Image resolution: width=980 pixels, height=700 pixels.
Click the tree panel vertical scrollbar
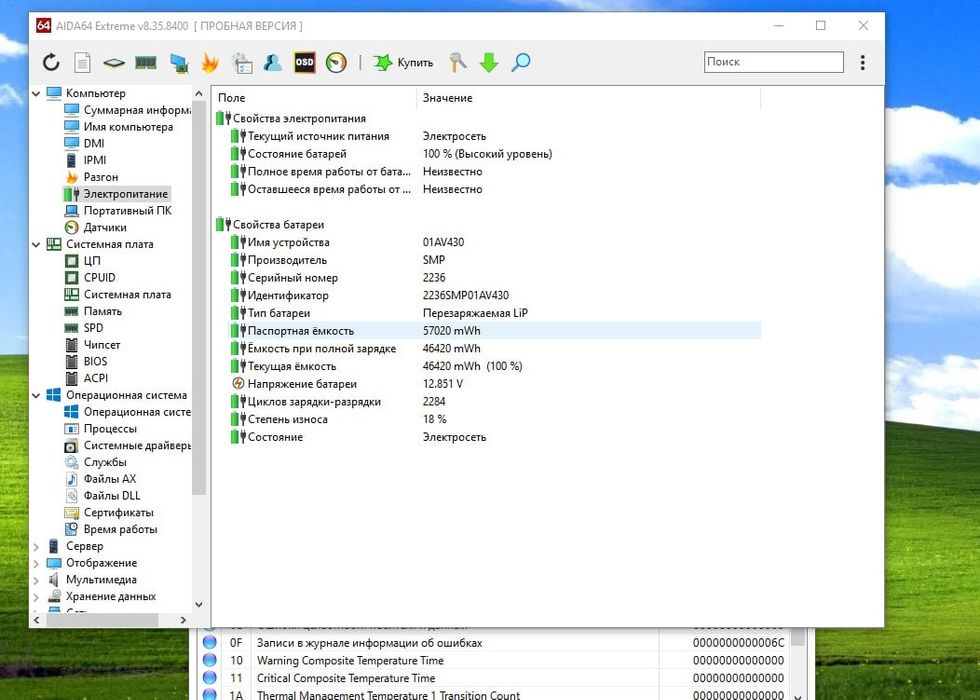199,299
